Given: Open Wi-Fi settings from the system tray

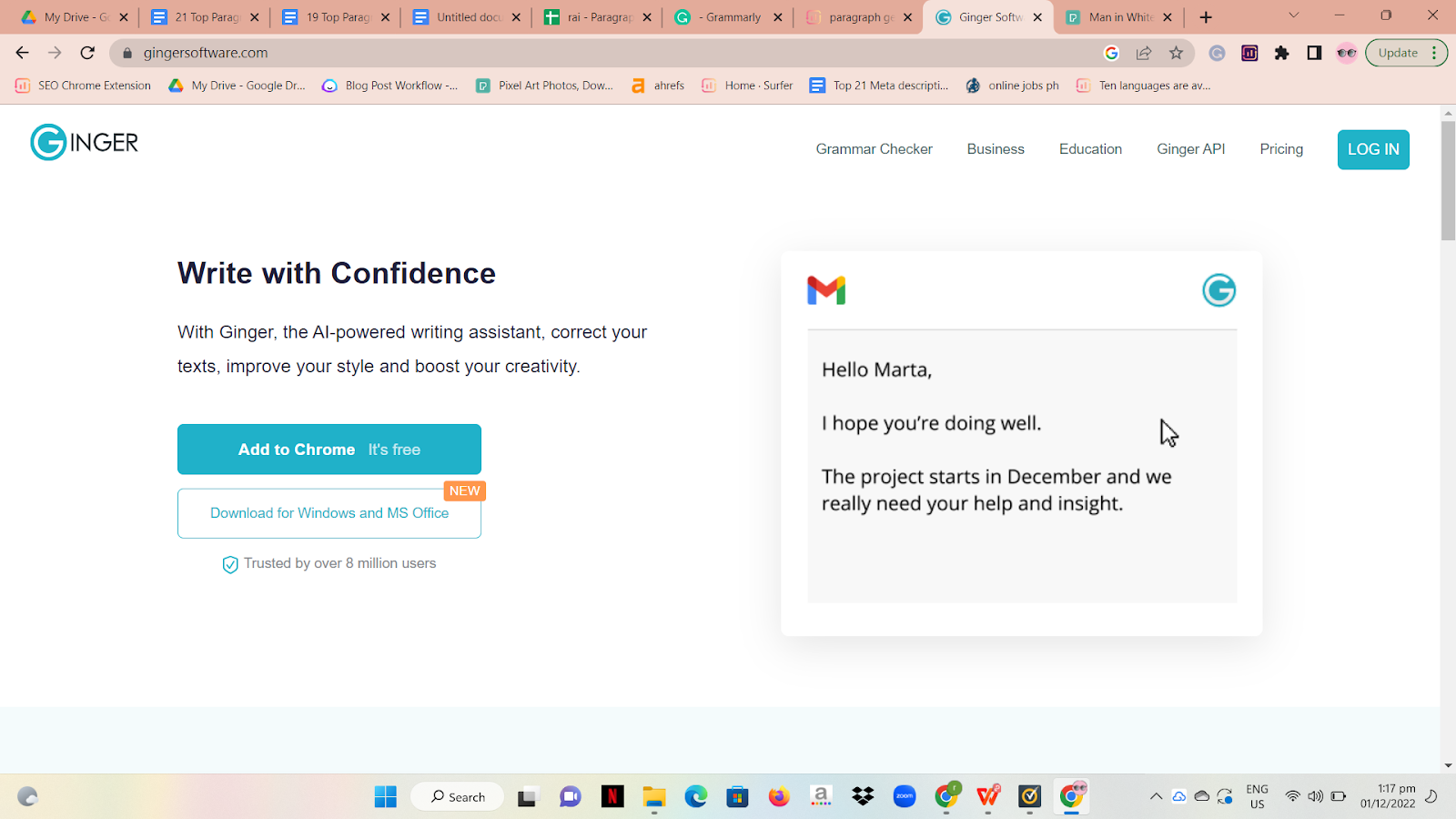Looking at the screenshot, I should click(1292, 796).
